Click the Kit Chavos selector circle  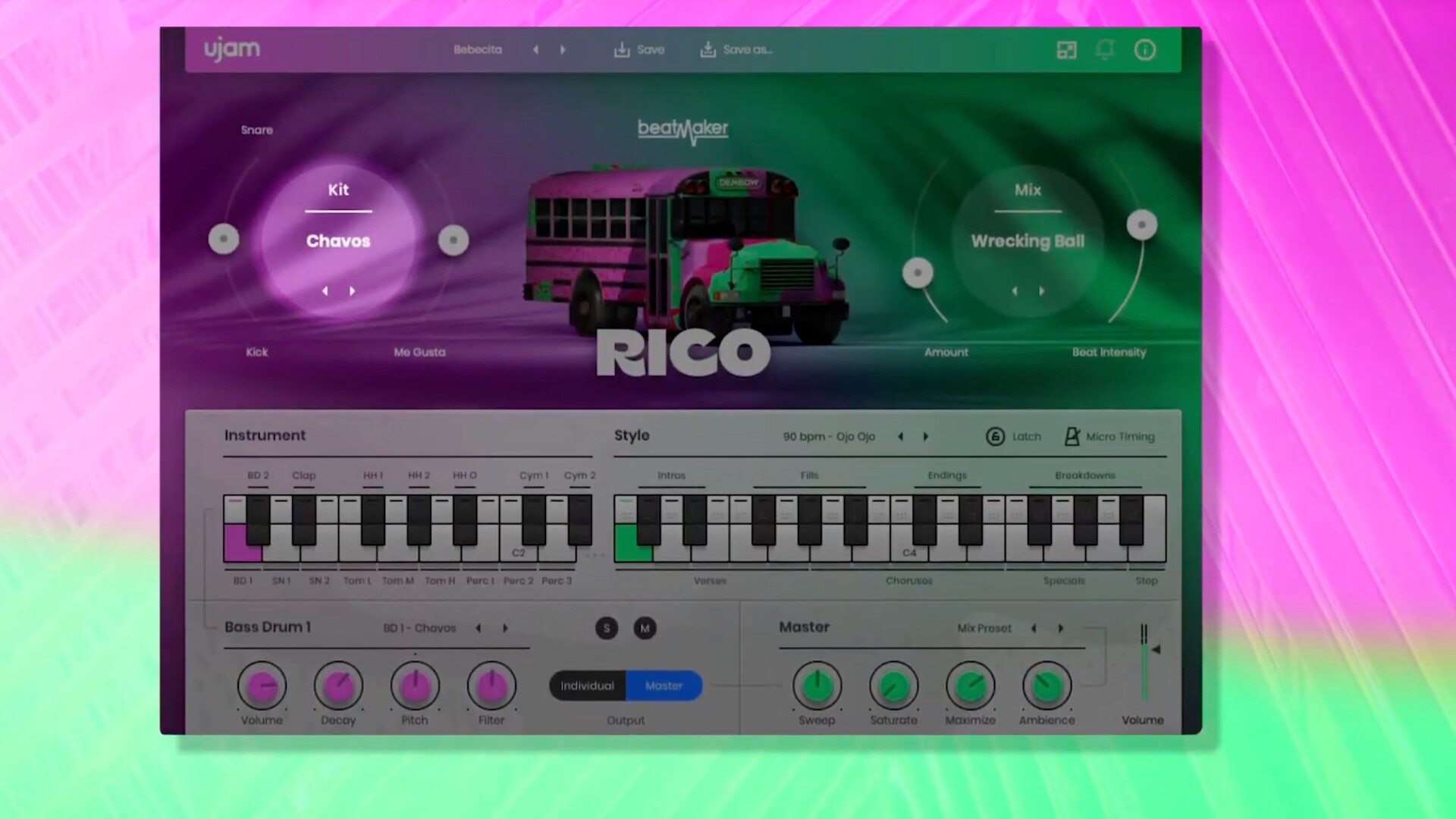point(338,240)
